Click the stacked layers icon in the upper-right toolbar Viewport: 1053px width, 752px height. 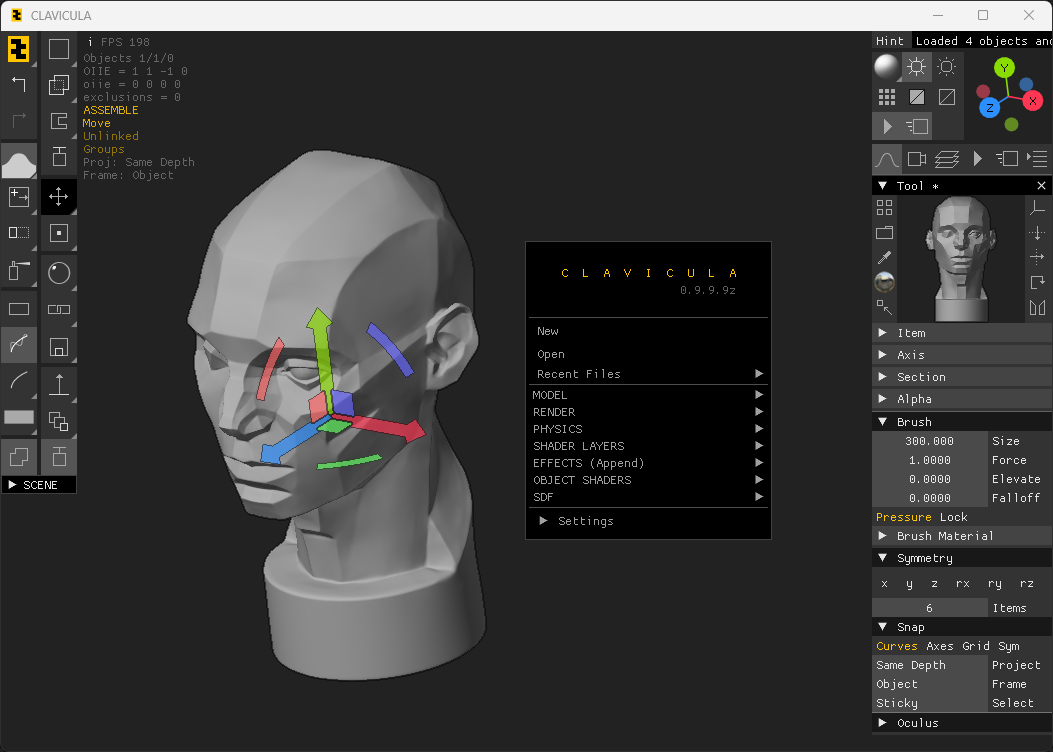948,158
